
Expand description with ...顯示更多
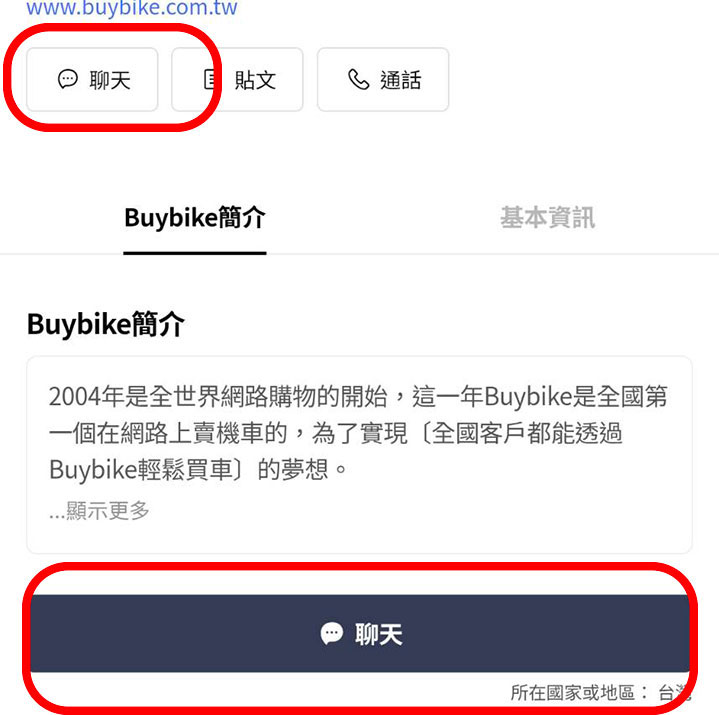pyautogui.click(x=99, y=510)
